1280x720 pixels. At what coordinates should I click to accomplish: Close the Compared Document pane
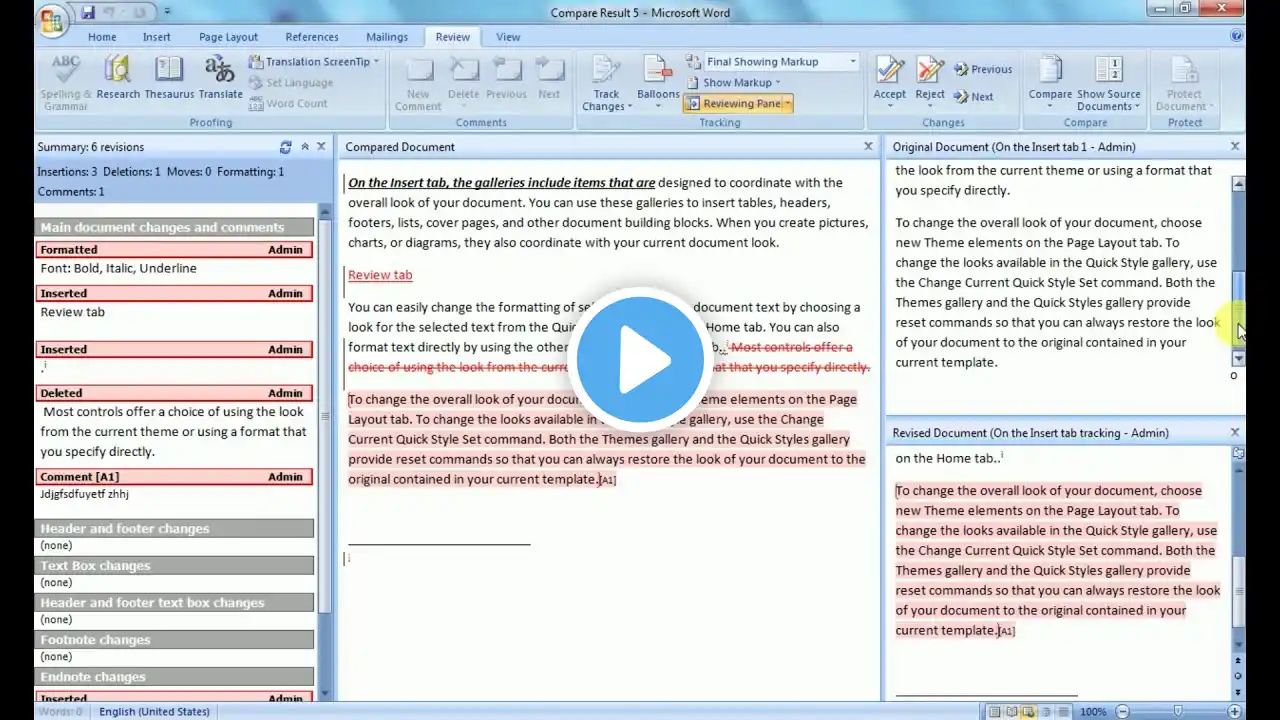869,146
